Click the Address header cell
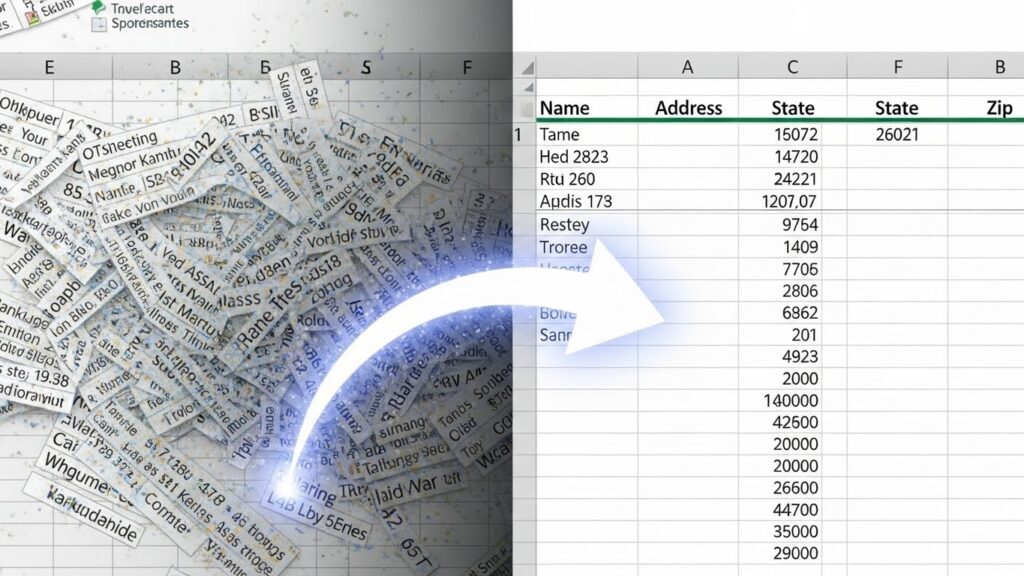The width and height of the screenshot is (1024, 576). (688, 108)
